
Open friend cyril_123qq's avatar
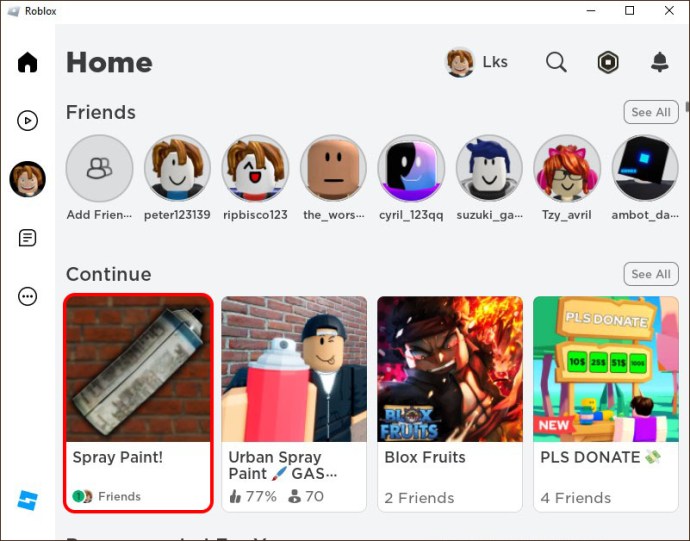pyautogui.click(x=411, y=168)
